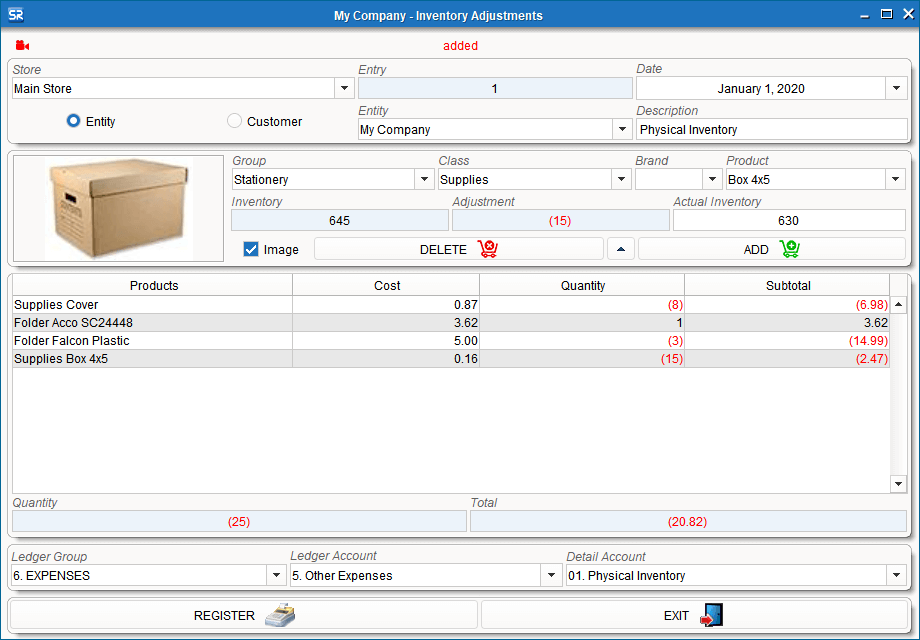Maximize the Inventory Adjustments window
The height and width of the screenshot is (640, 920).
point(887,14)
